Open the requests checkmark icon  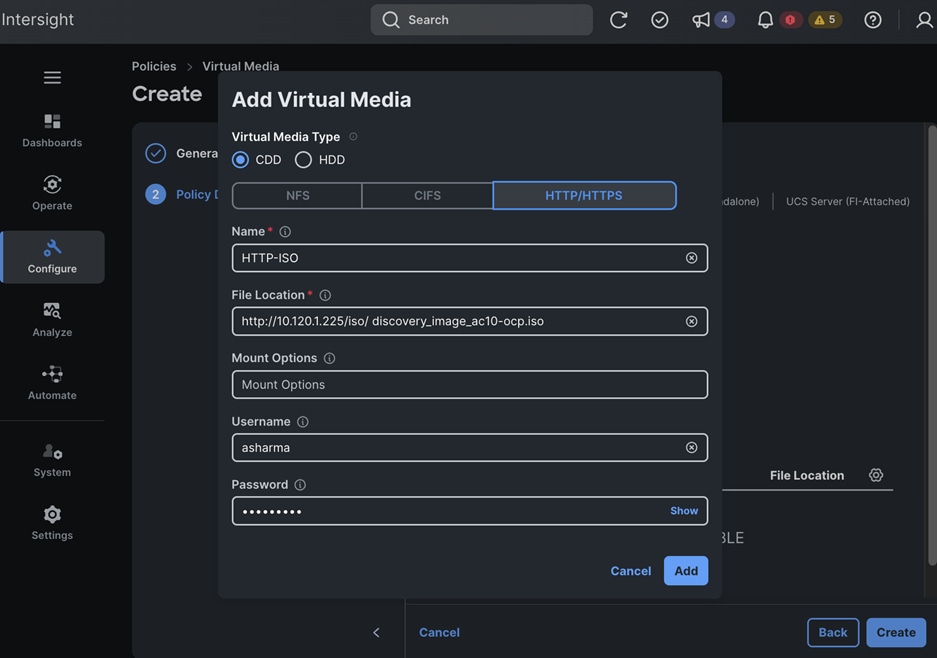click(660, 20)
